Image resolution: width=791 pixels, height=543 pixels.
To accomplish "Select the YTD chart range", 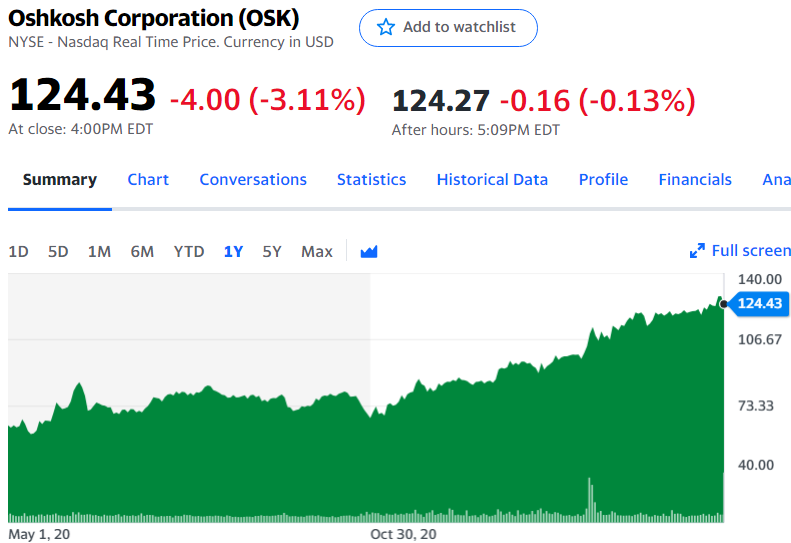I will point(189,251).
